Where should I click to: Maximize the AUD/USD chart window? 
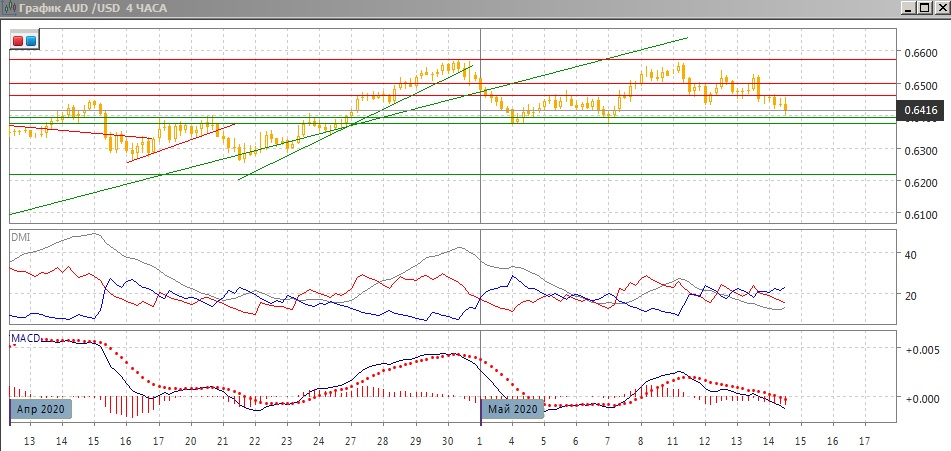click(x=925, y=8)
